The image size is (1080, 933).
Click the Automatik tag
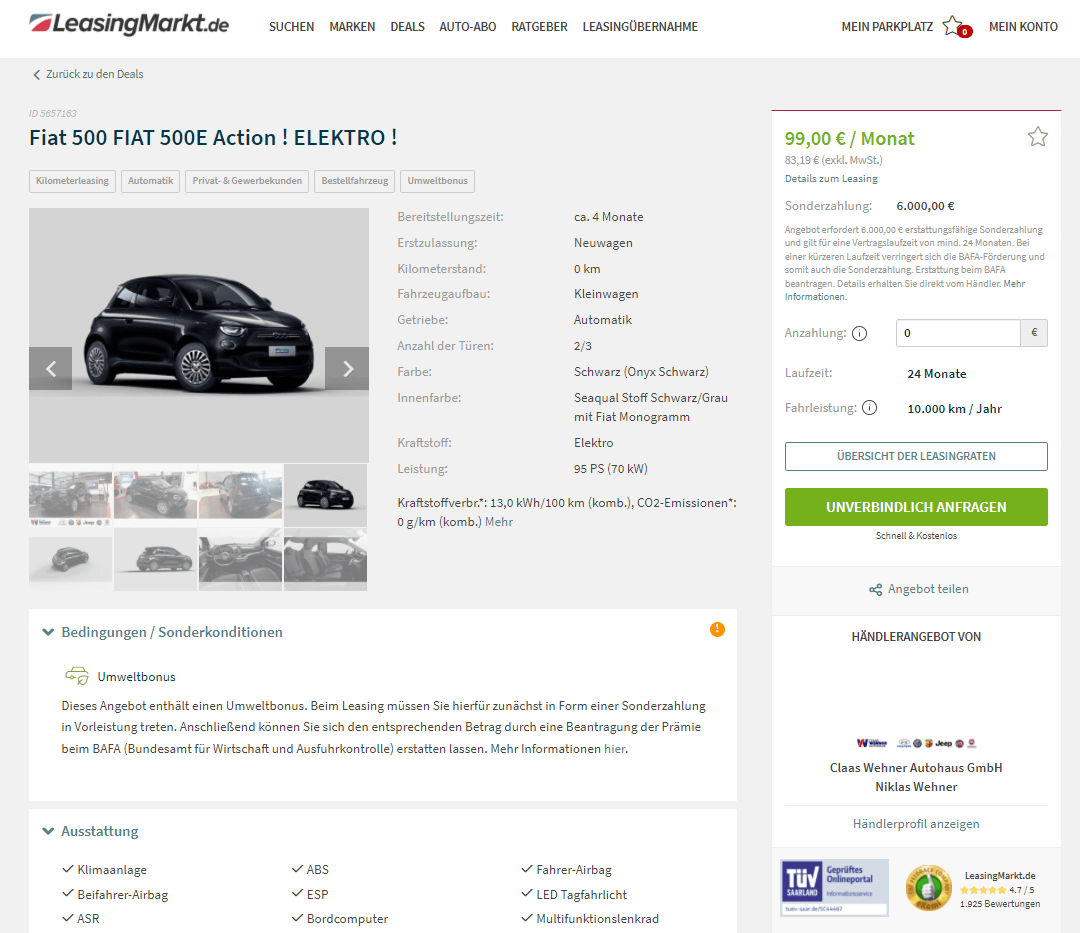[x=151, y=181]
